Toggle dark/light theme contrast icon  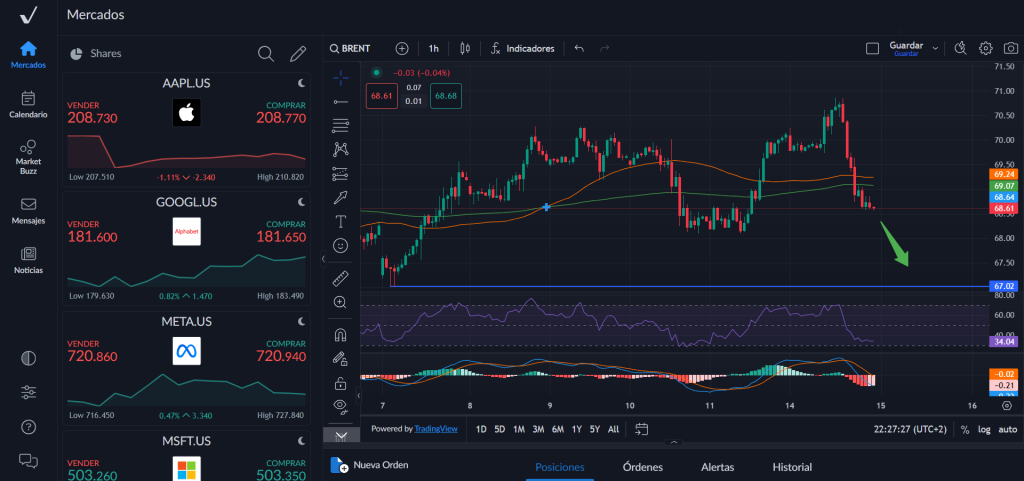point(28,358)
